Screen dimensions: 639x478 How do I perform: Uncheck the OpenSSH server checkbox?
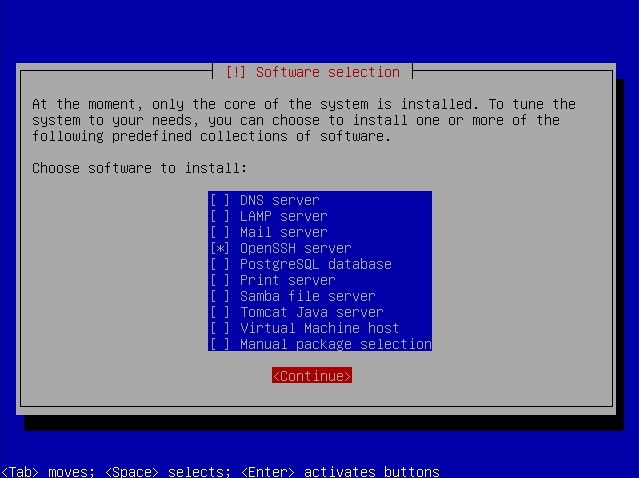pos(220,248)
